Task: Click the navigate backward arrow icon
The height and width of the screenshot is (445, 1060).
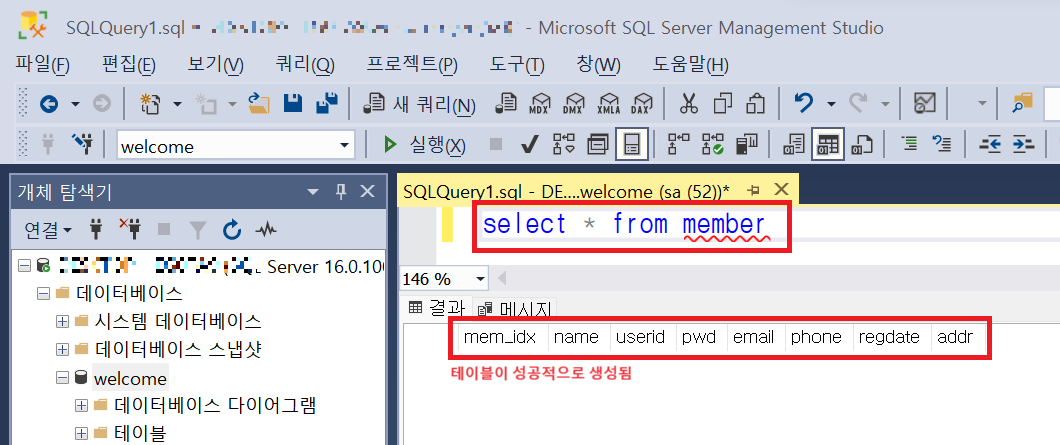Action: click(x=49, y=103)
